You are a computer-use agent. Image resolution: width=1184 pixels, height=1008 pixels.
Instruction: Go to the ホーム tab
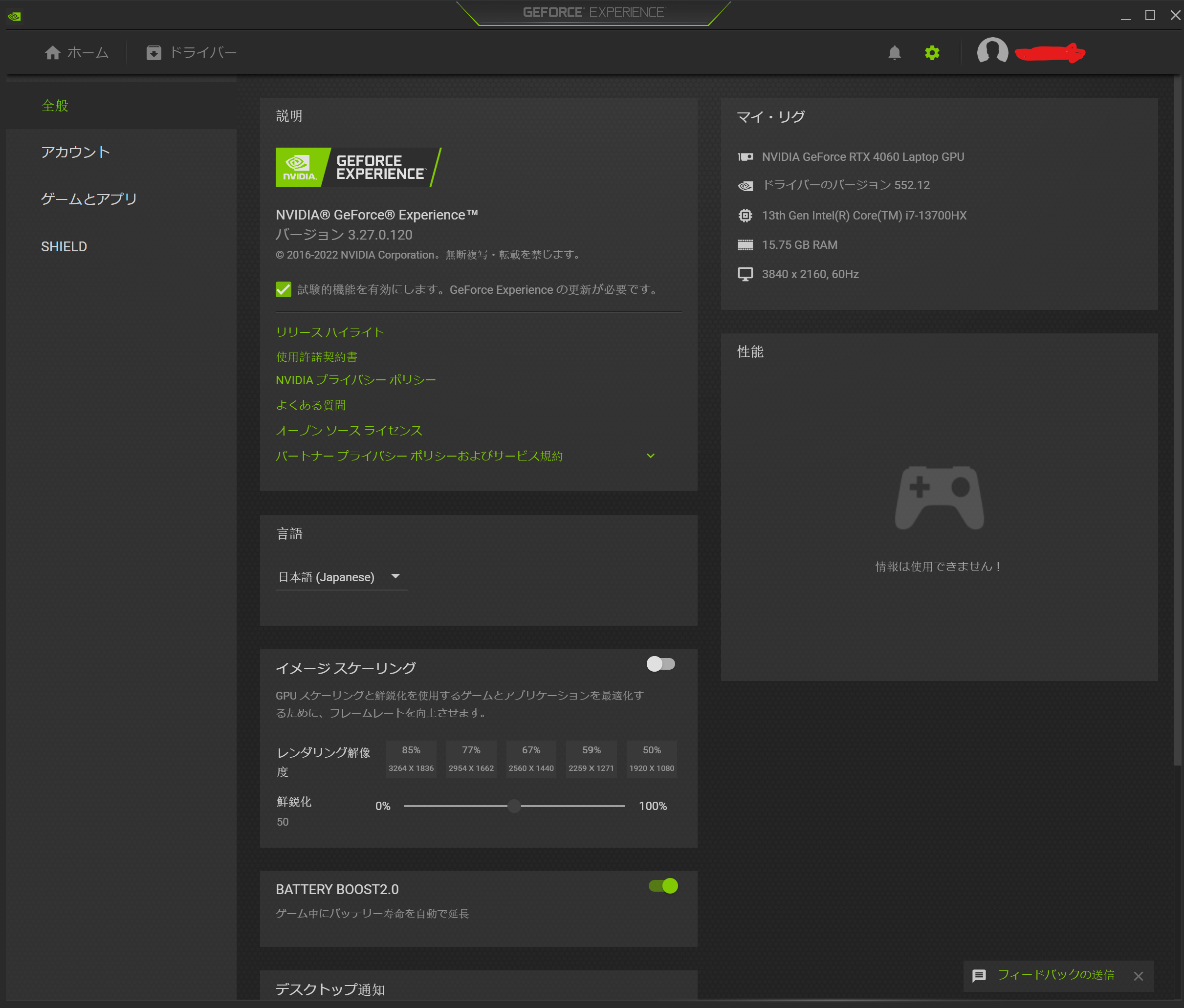pyautogui.click(x=77, y=53)
